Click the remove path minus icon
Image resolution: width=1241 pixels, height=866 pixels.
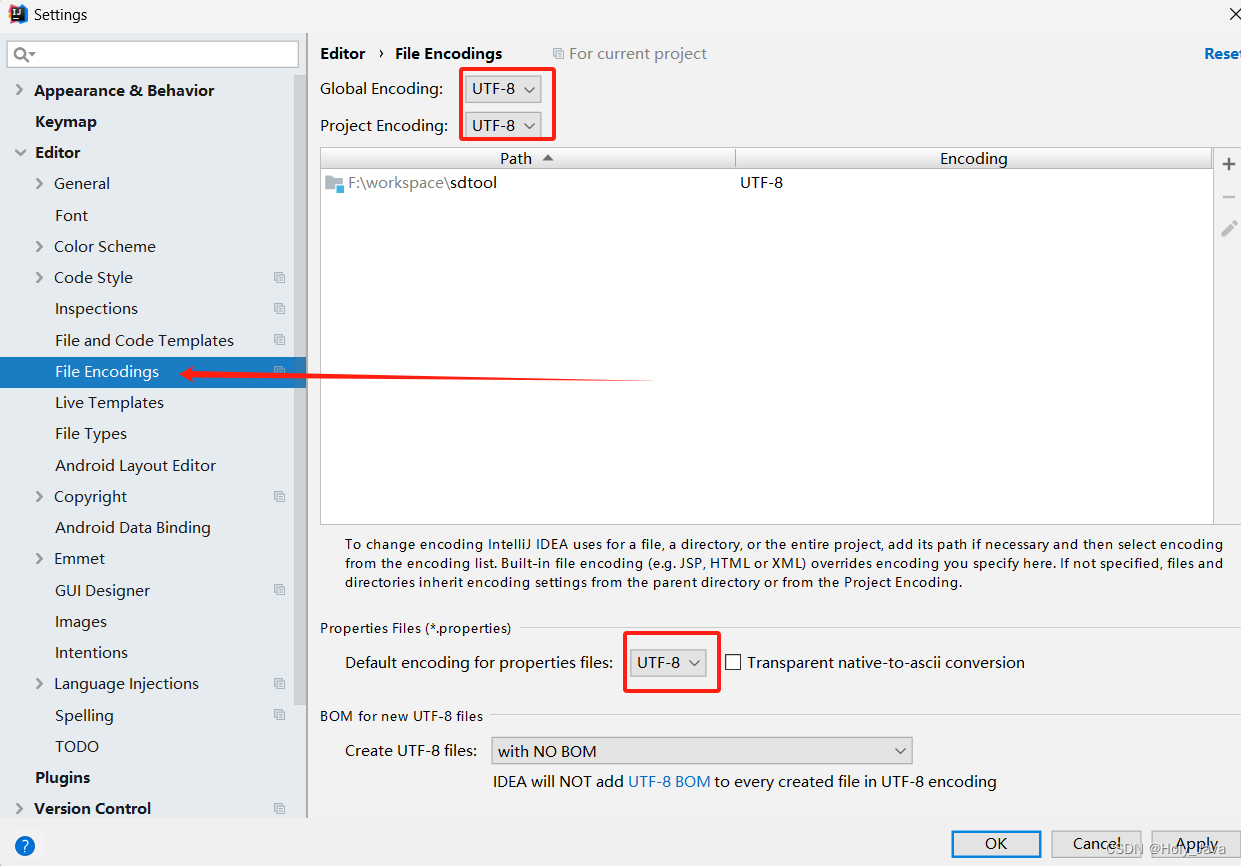[x=1229, y=197]
